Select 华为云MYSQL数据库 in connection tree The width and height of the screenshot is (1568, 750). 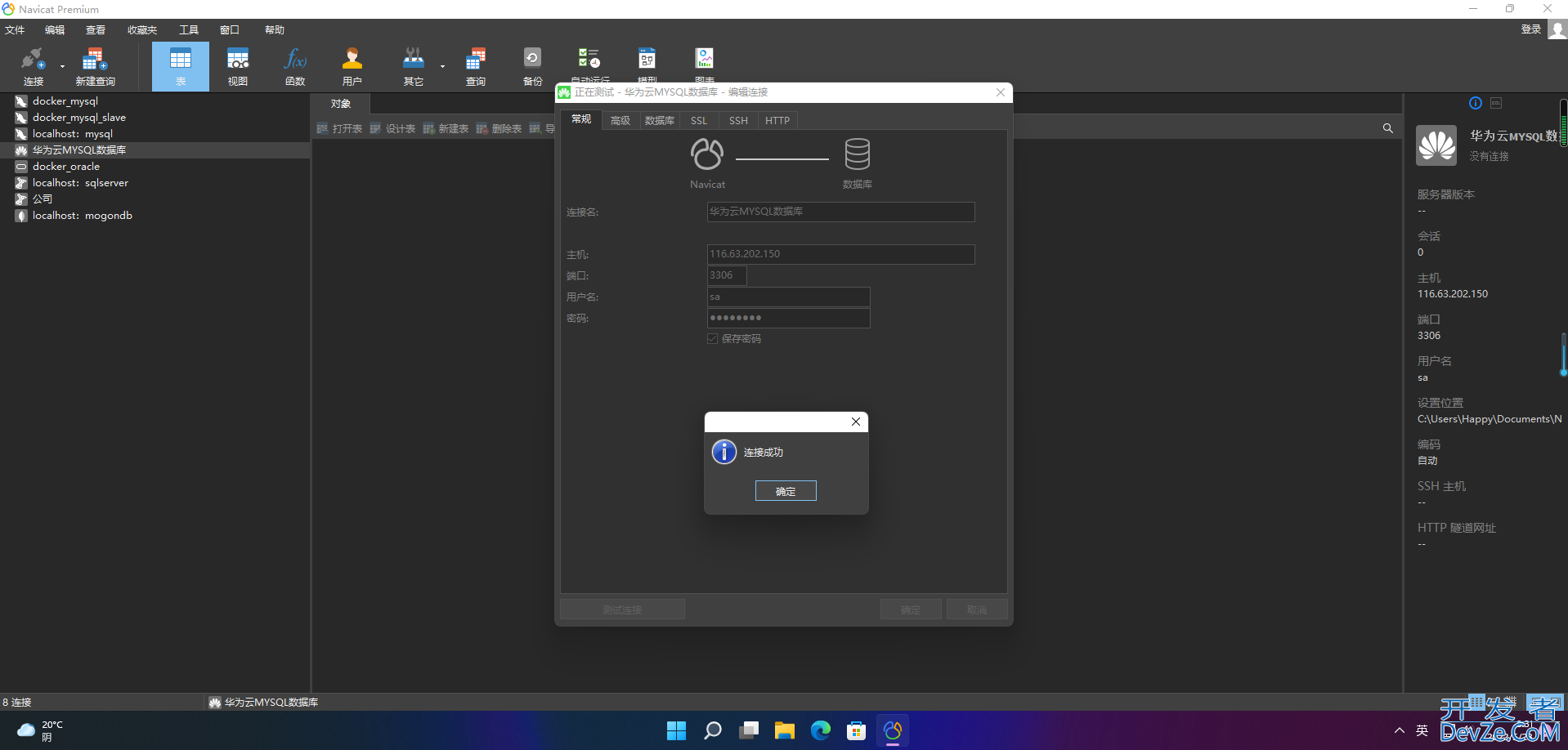[78, 150]
